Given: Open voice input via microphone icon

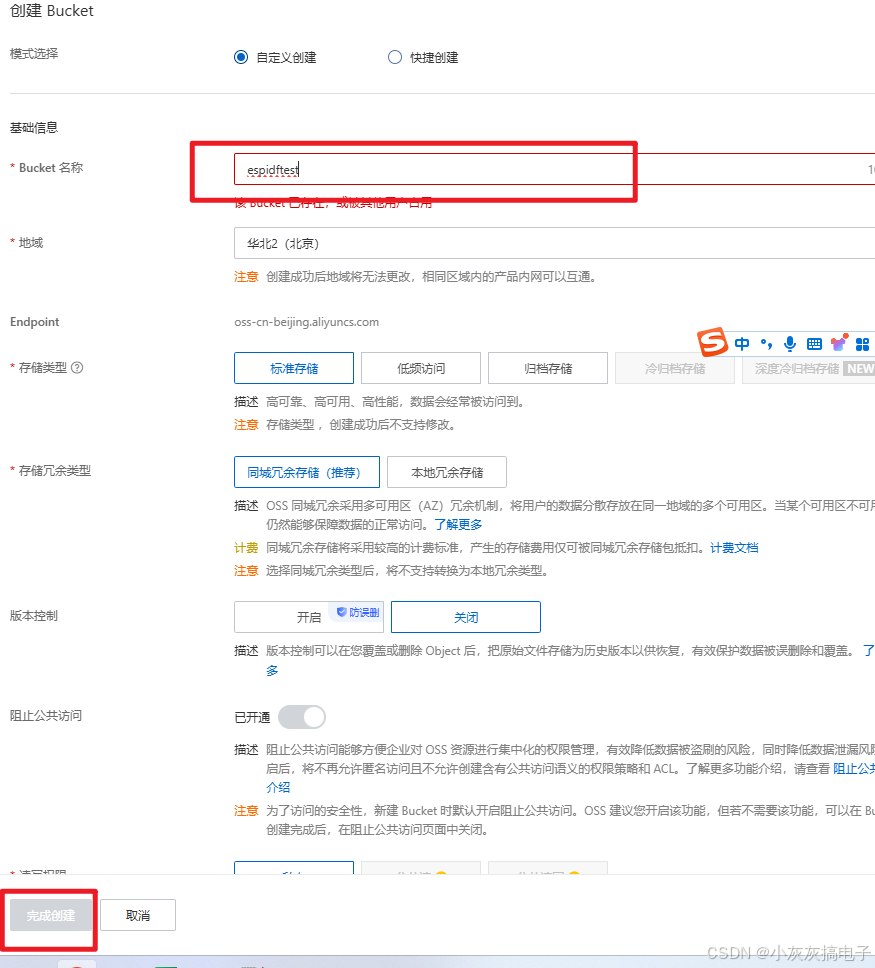Looking at the screenshot, I should coord(789,343).
